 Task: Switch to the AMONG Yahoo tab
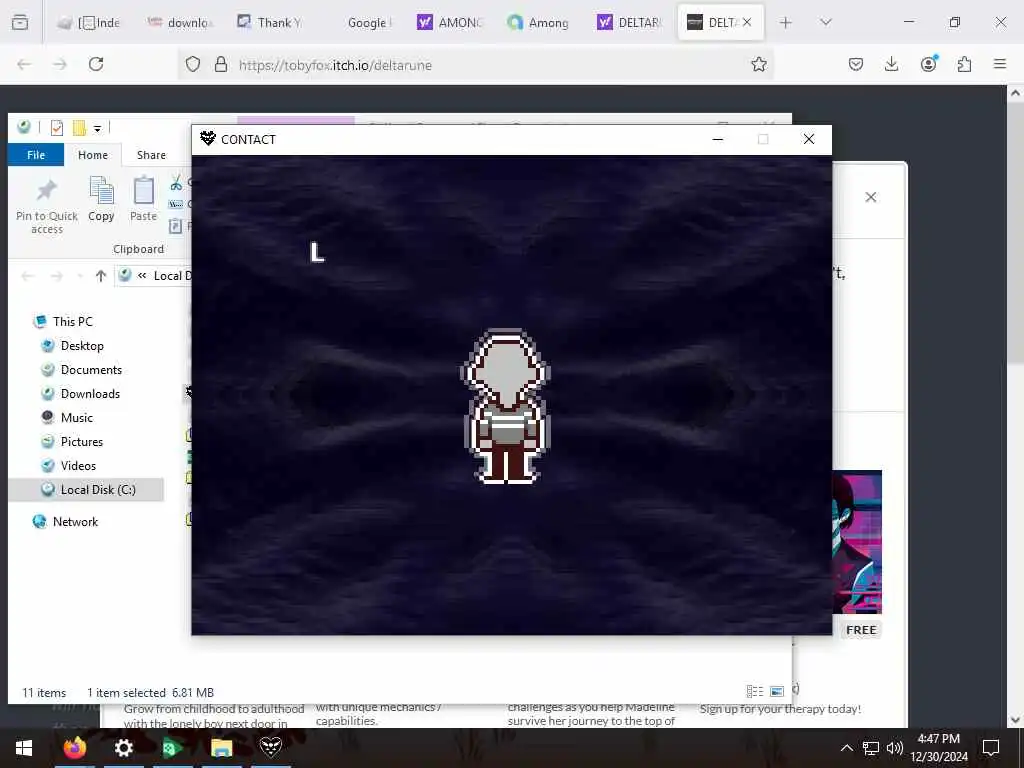(451, 23)
